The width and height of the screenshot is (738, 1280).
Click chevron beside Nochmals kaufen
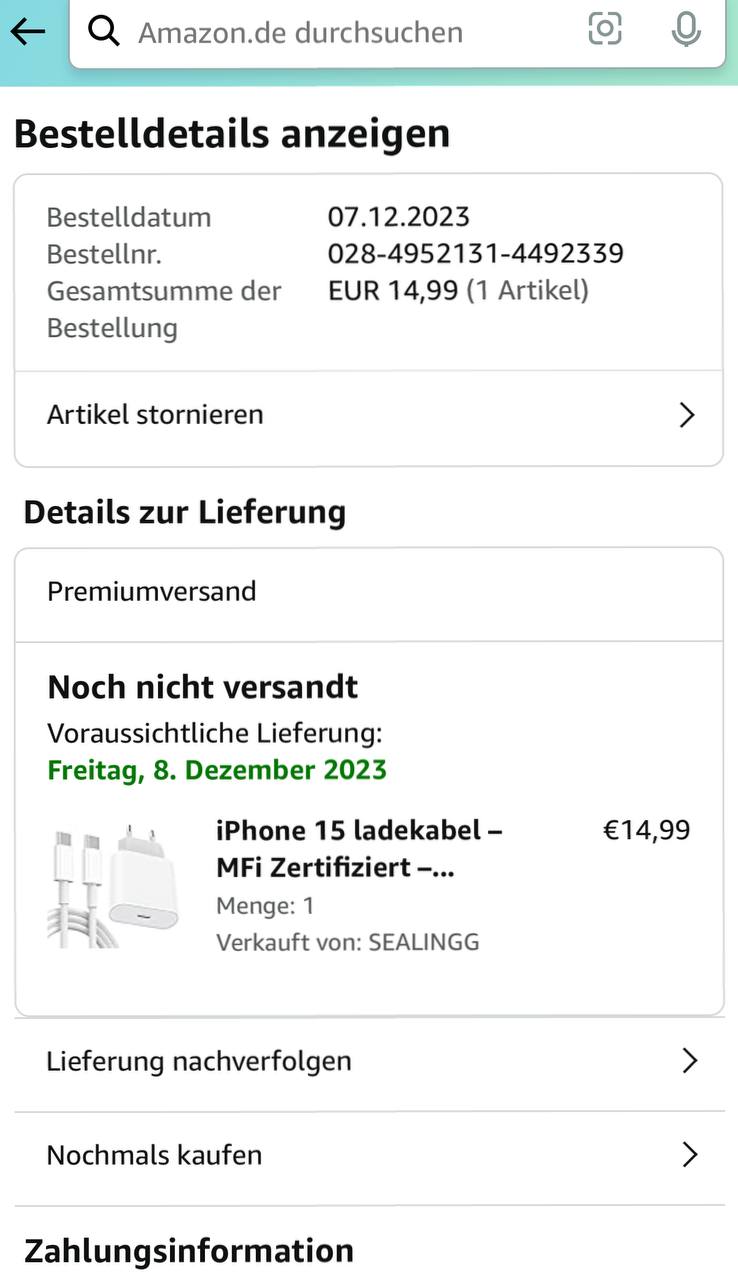(x=688, y=1156)
